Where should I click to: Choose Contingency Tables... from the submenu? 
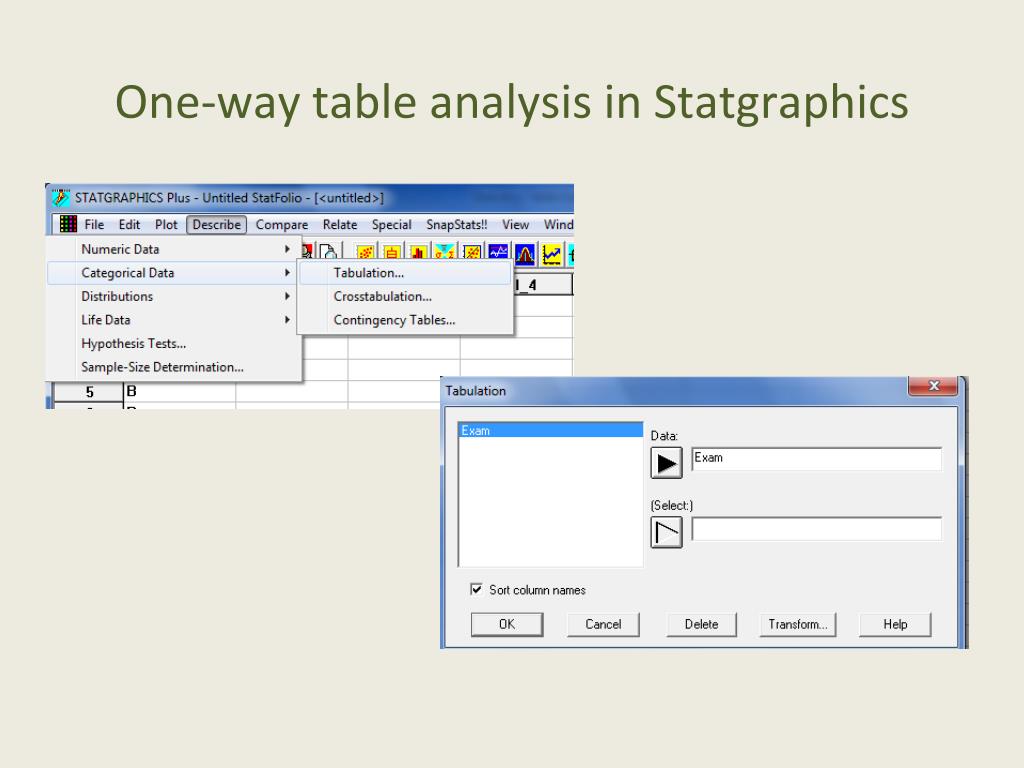point(405,320)
